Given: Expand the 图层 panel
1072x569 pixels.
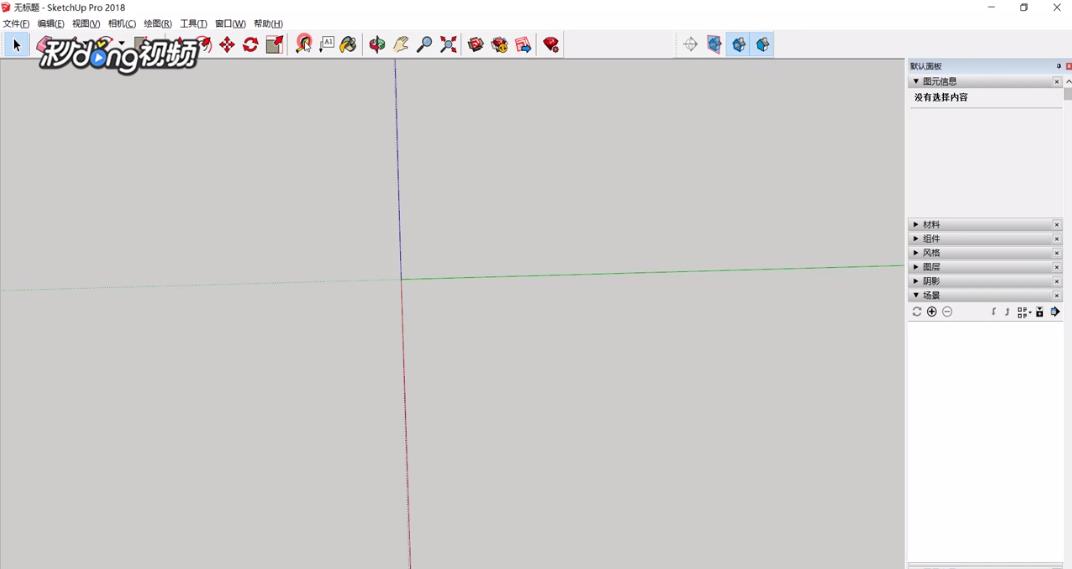Looking at the screenshot, I should pyautogui.click(x=916, y=267).
